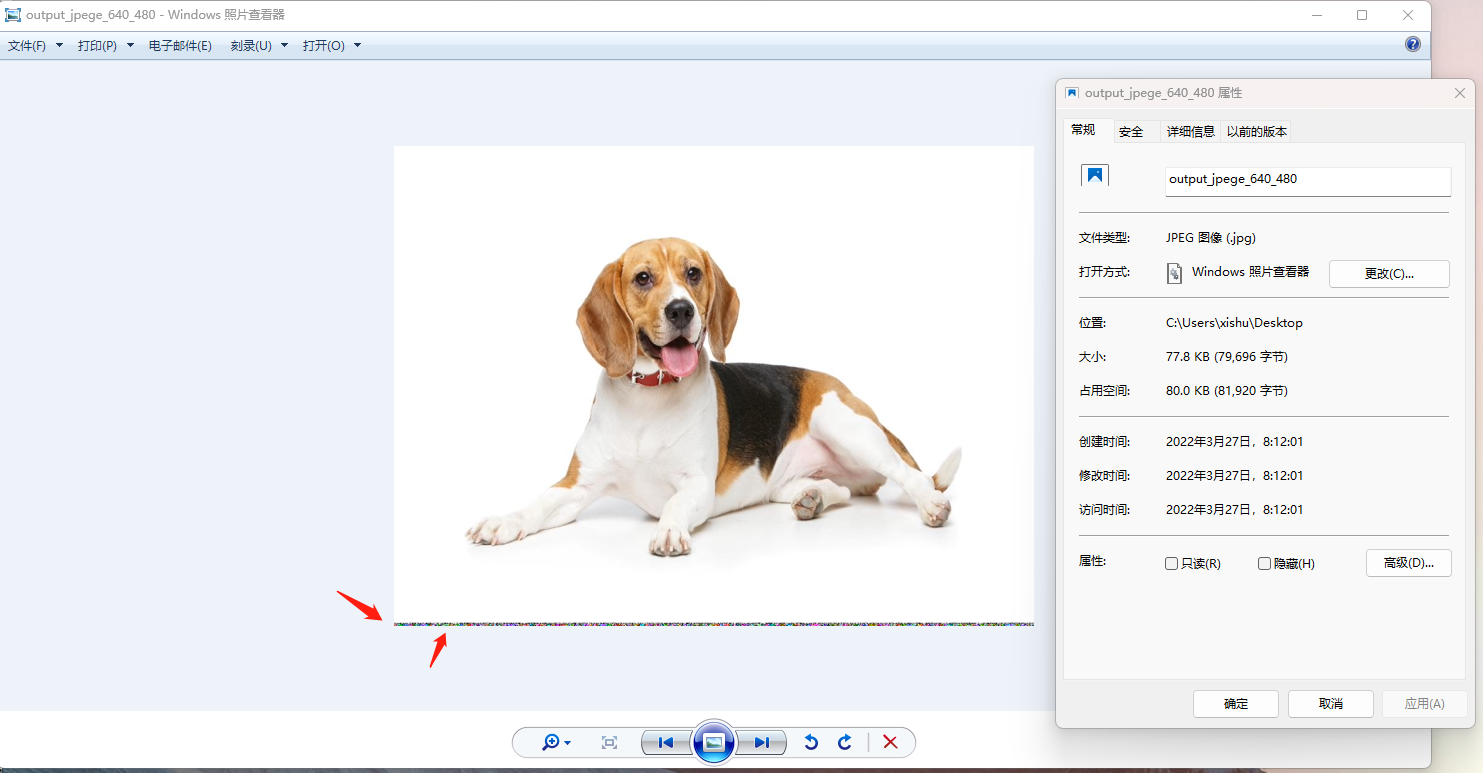Minimize the Photo Viewer window
The image size is (1483, 773).
(x=1316, y=15)
